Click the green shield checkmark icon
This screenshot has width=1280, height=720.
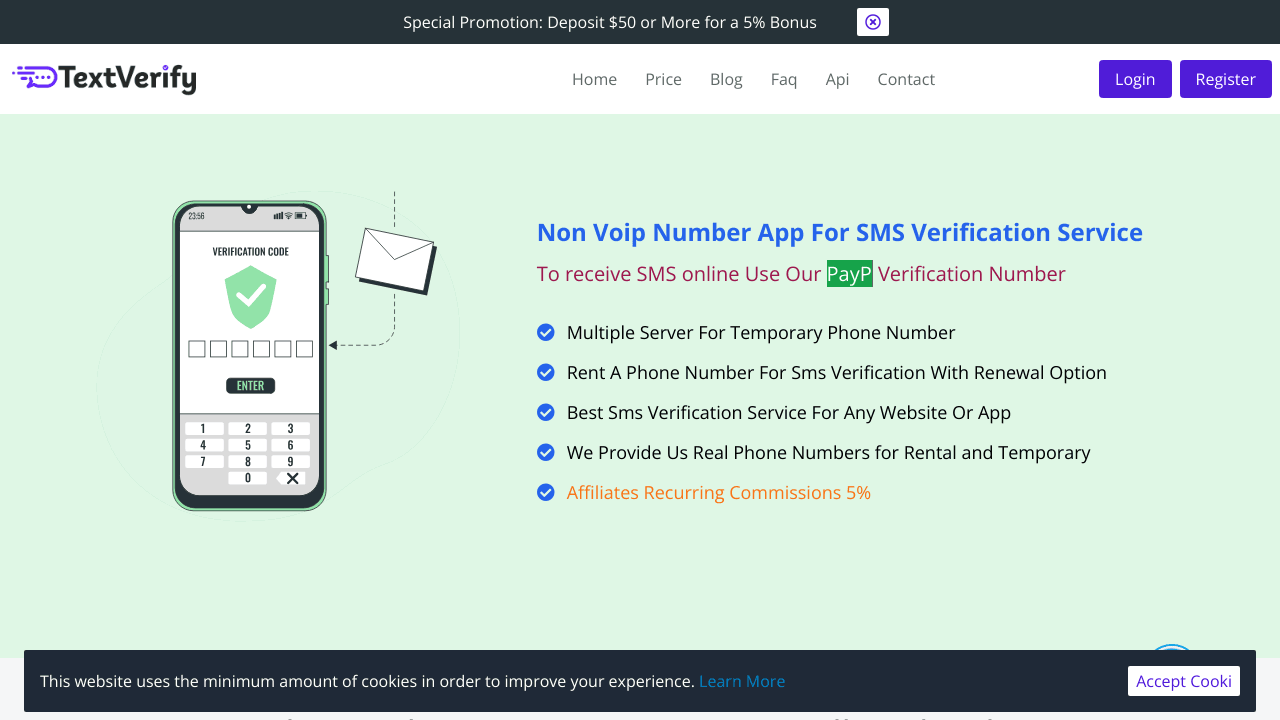tap(250, 296)
